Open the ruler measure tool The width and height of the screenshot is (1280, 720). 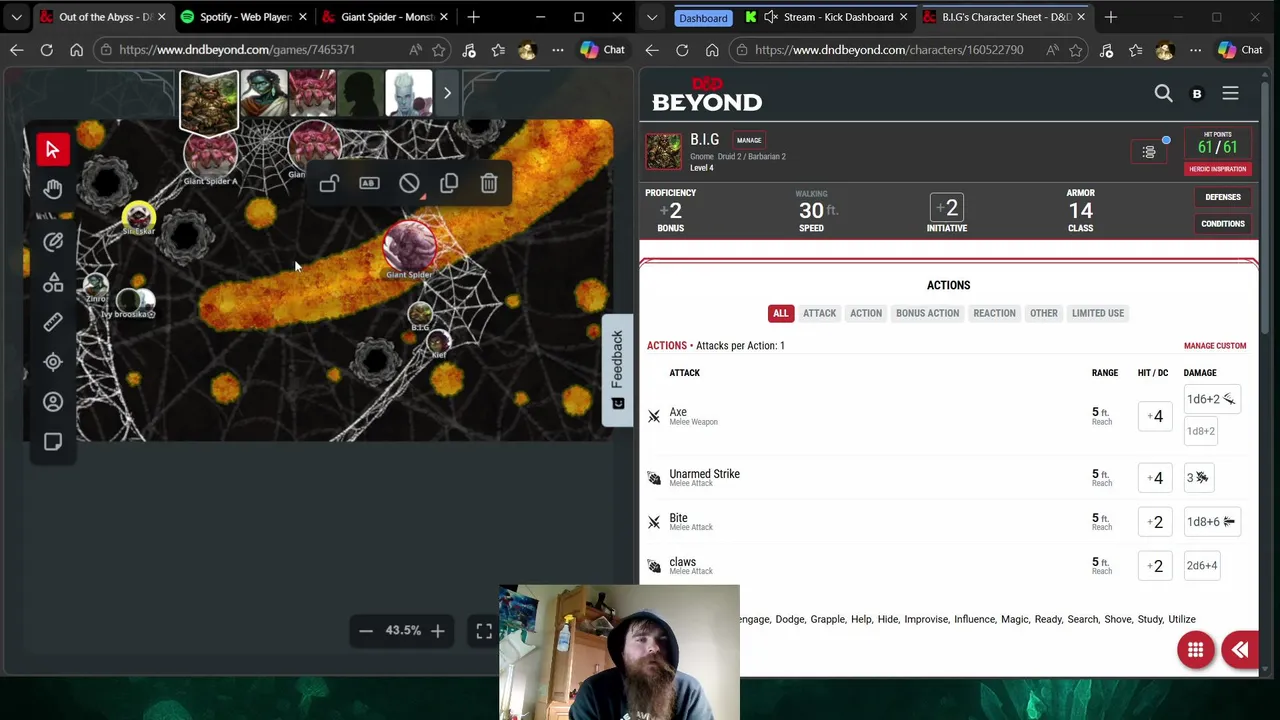pos(53,321)
